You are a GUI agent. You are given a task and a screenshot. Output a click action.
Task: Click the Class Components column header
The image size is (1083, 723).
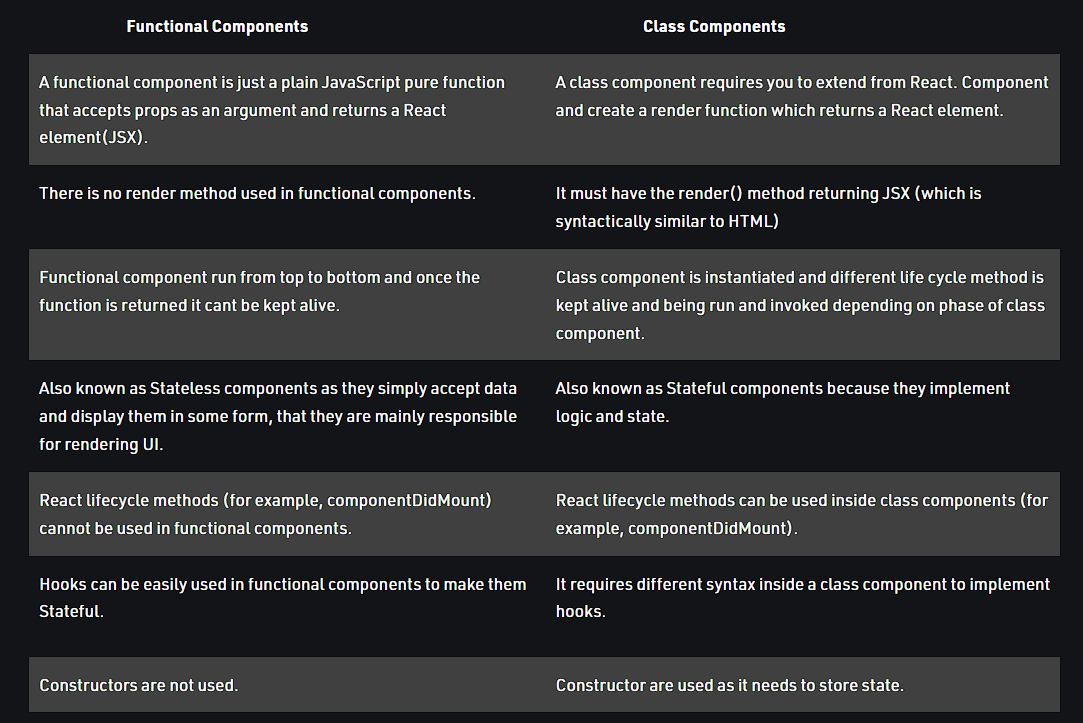pos(714,26)
